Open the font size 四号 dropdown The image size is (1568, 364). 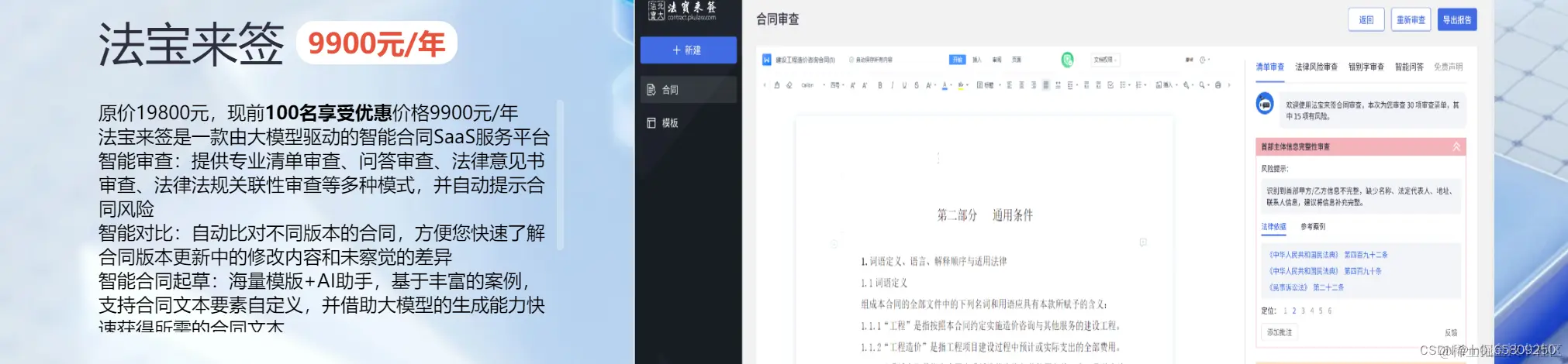tap(837, 85)
